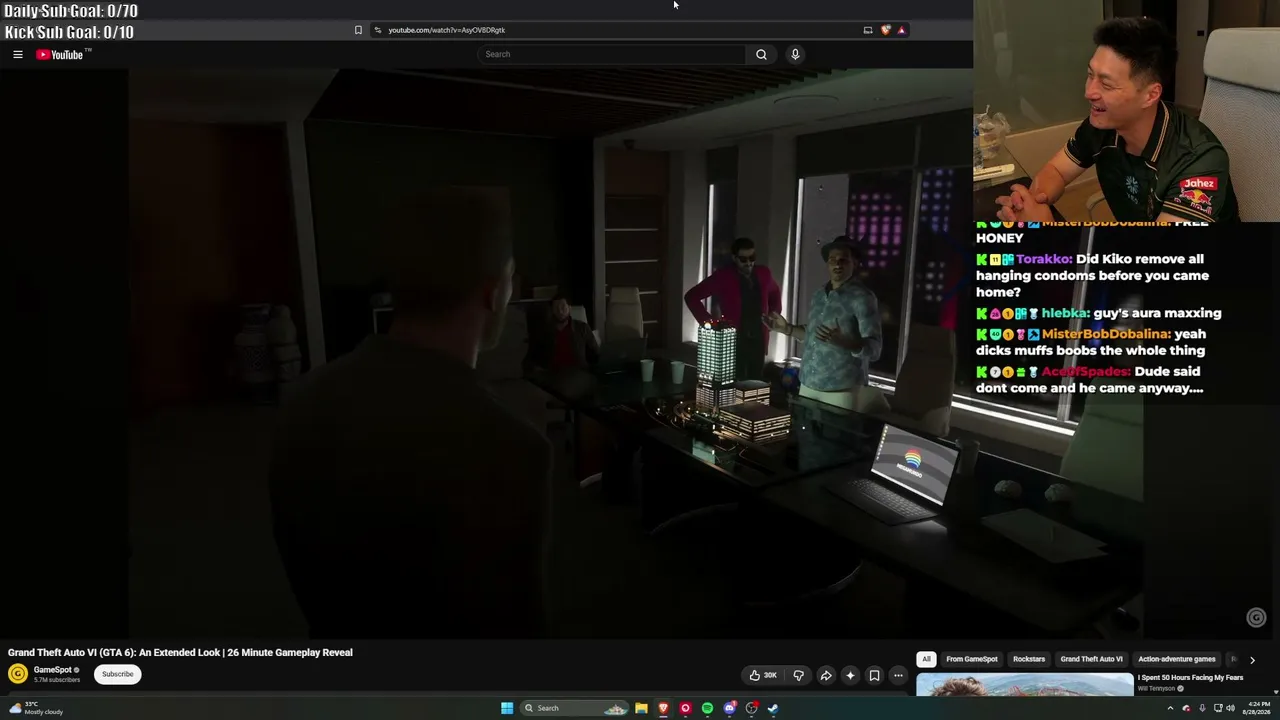Open the recommended video thumbnail

click(1025, 685)
